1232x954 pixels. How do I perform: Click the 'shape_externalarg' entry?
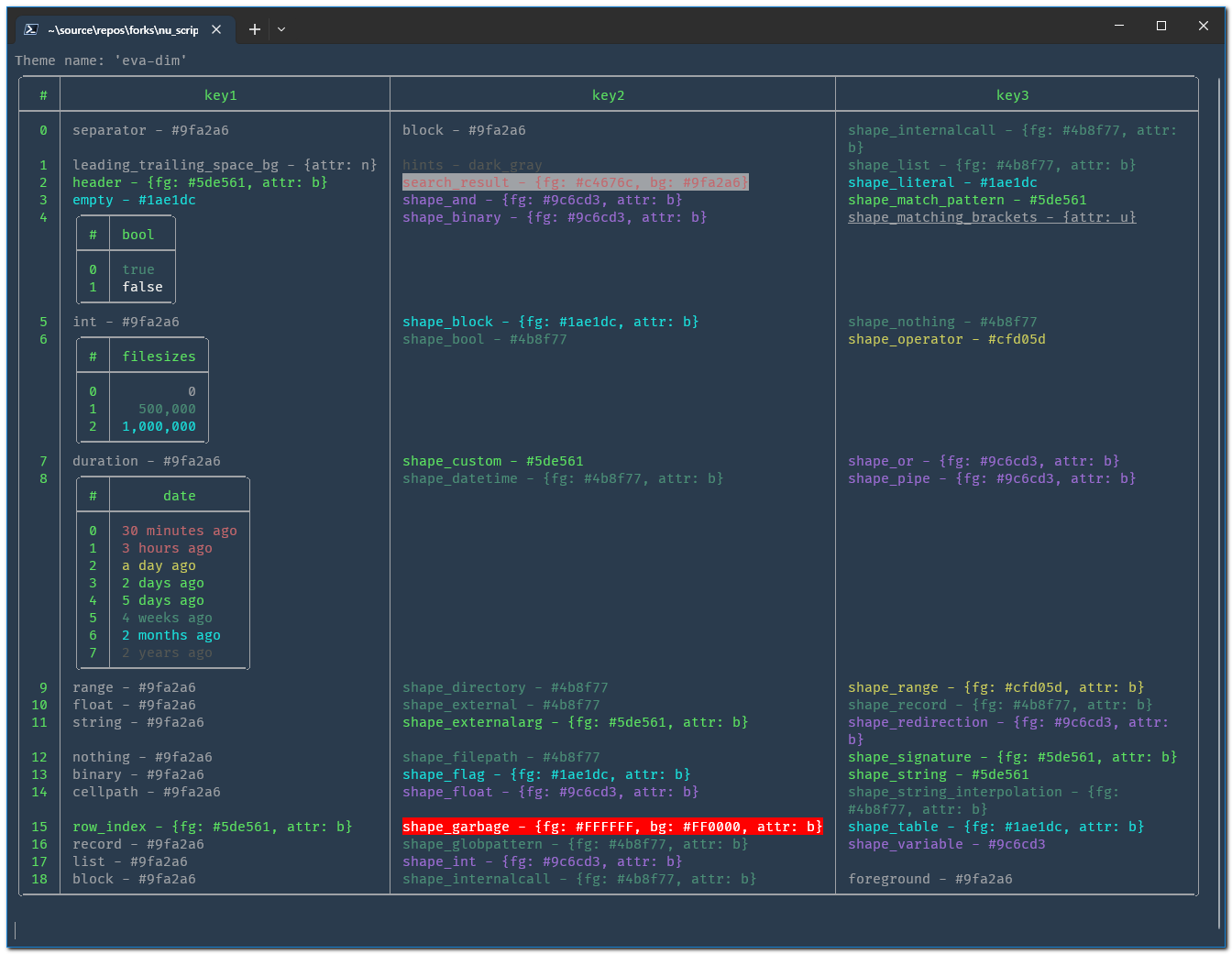click(x=576, y=722)
